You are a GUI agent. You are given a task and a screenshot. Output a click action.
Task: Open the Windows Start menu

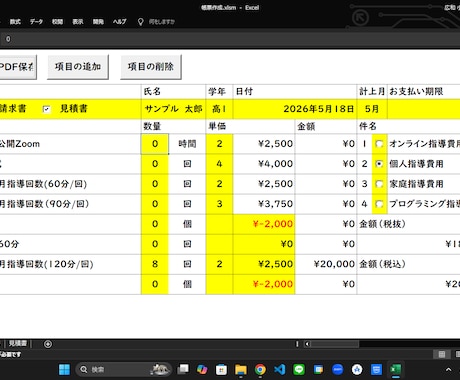pyautogui.click(x=64, y=369)
